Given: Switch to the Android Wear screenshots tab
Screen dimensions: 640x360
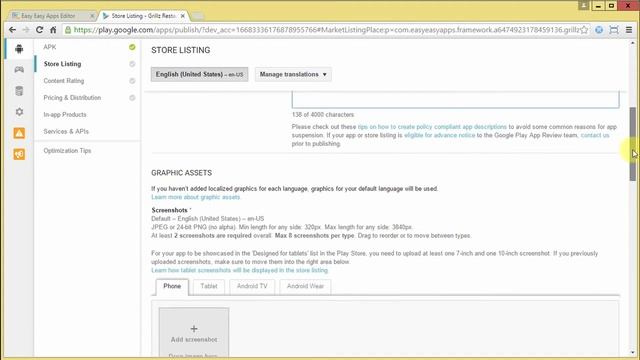Looking at the screenshot, I should (x=305, y=287).
